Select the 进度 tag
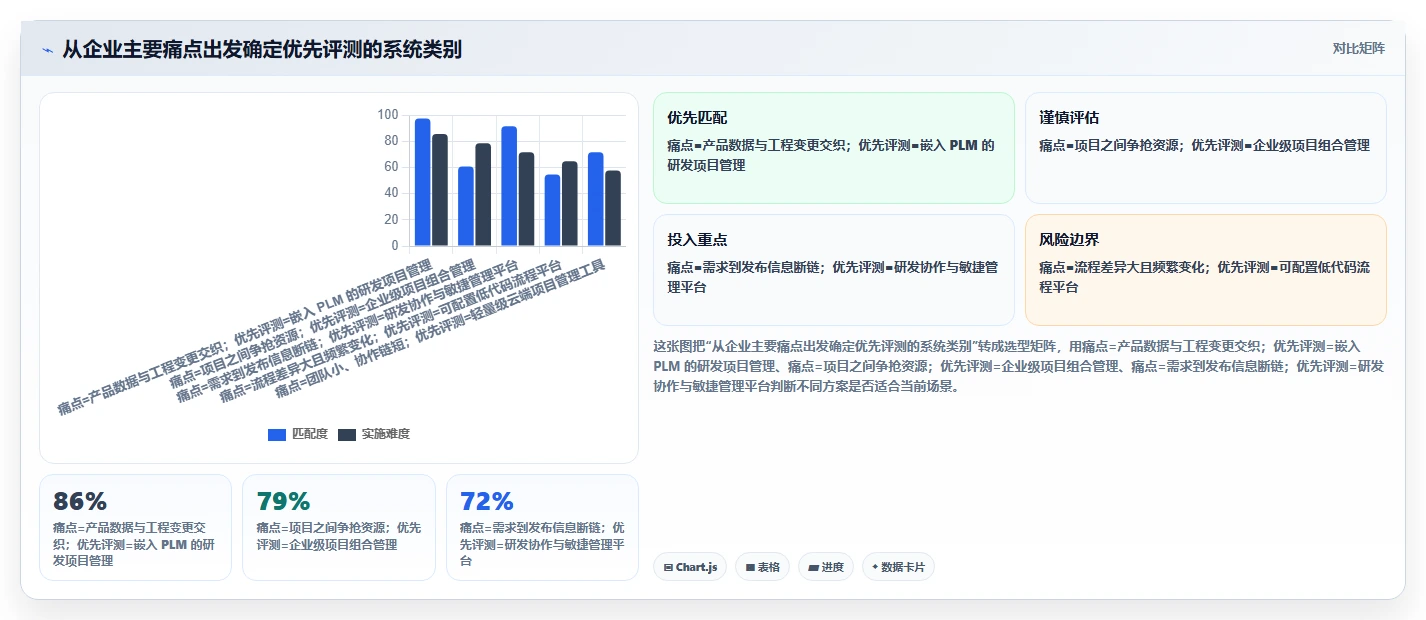The image size is (1426, 620). pyautogui.click(x=826, y=567)
